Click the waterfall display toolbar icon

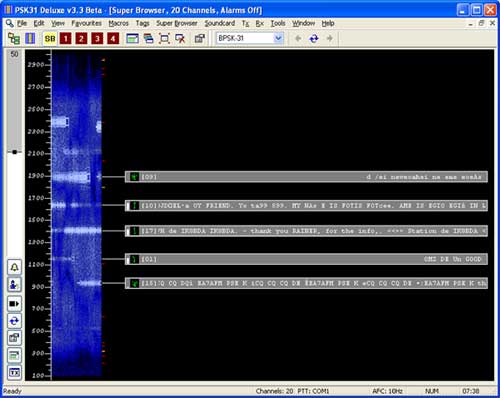(30, 39)
